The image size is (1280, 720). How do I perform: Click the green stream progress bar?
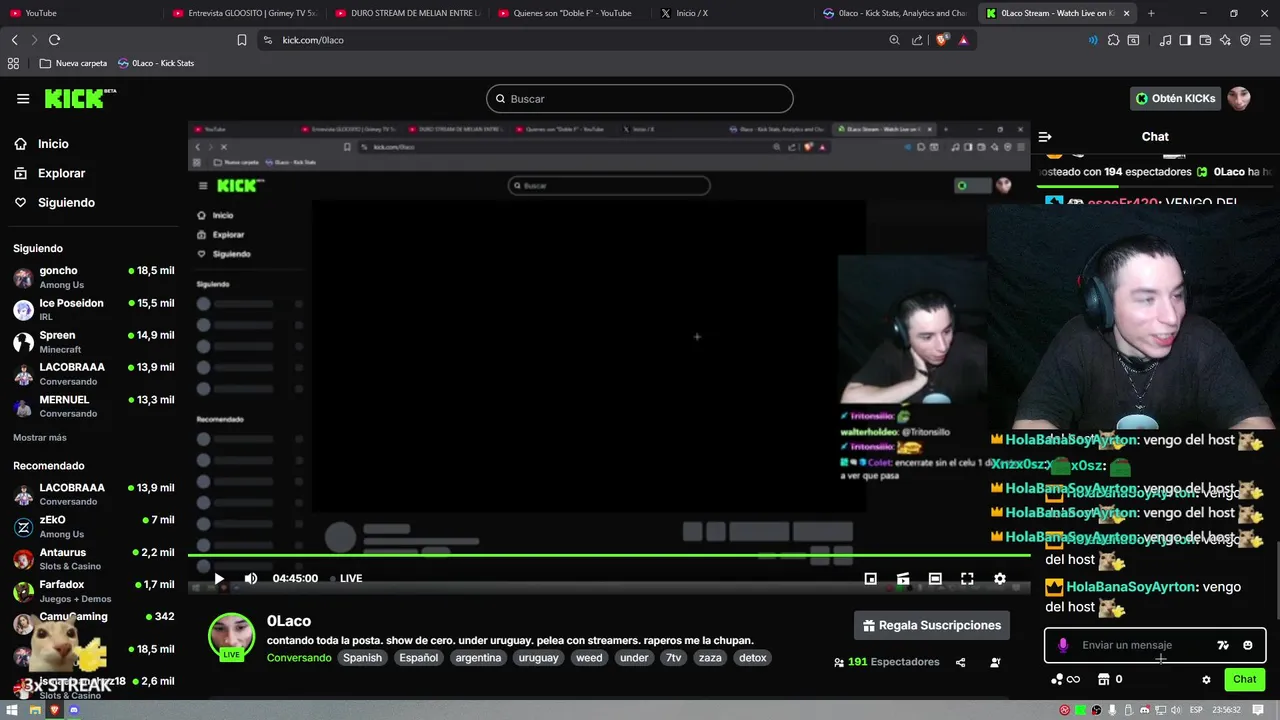point(609,555)
